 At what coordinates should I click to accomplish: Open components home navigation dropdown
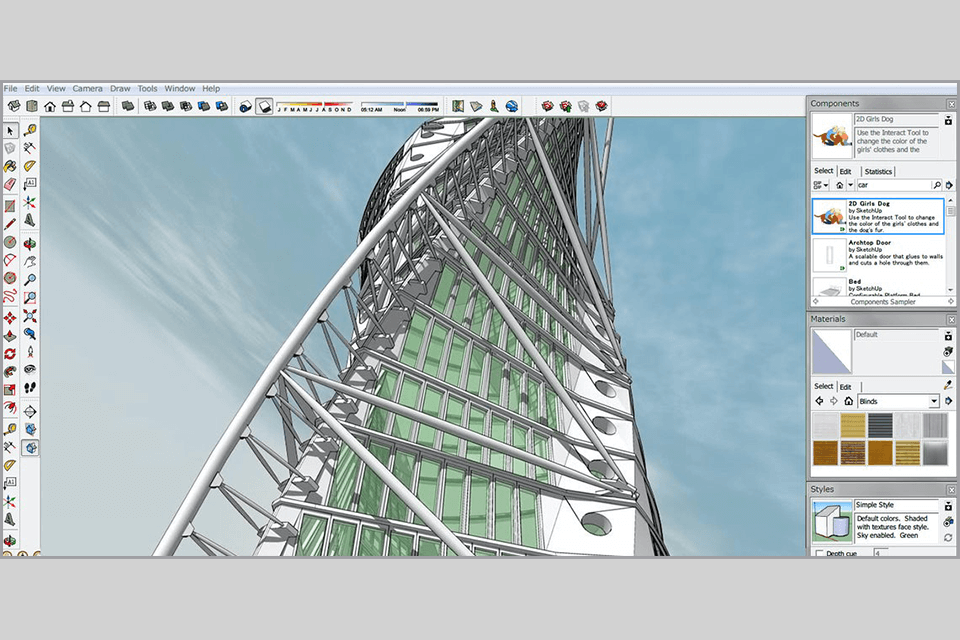tap(850, 185)
